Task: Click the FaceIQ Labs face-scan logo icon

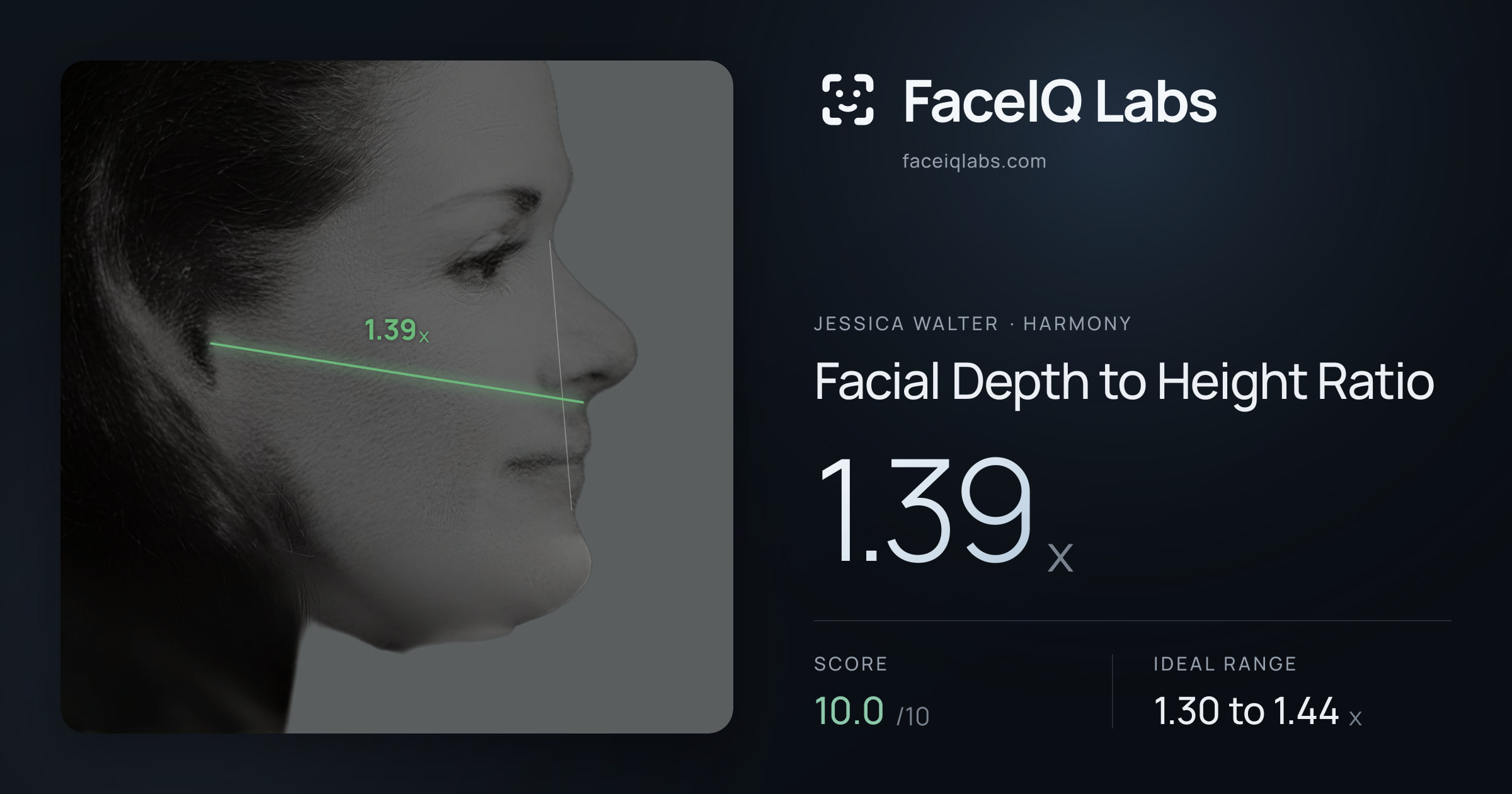Action: point(847,100)
